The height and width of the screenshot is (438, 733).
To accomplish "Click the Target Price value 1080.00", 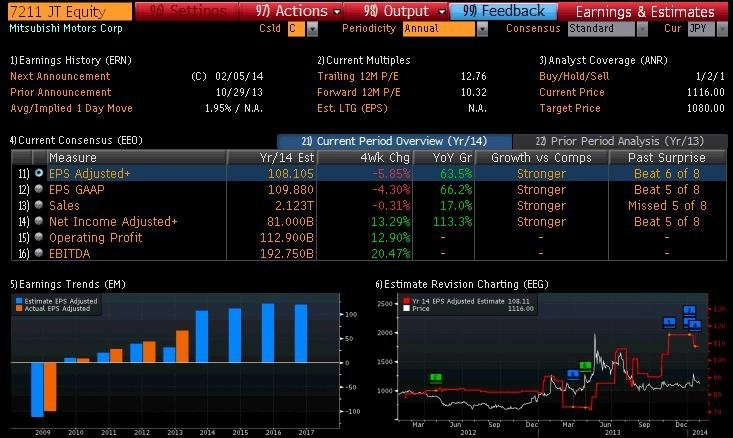I will coord(705,108).
